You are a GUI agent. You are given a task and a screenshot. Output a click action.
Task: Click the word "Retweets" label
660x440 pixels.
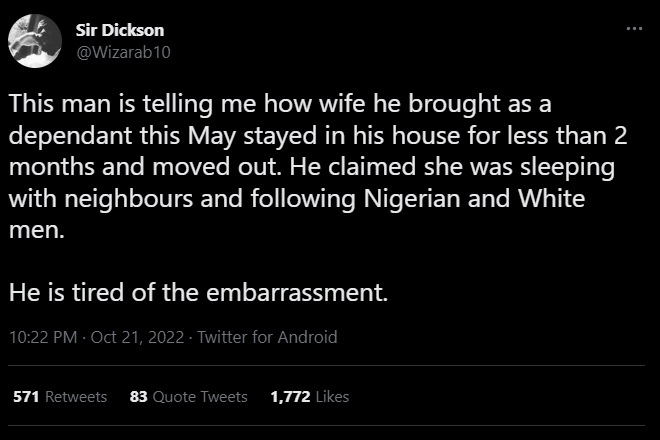(x=74, y=397)
